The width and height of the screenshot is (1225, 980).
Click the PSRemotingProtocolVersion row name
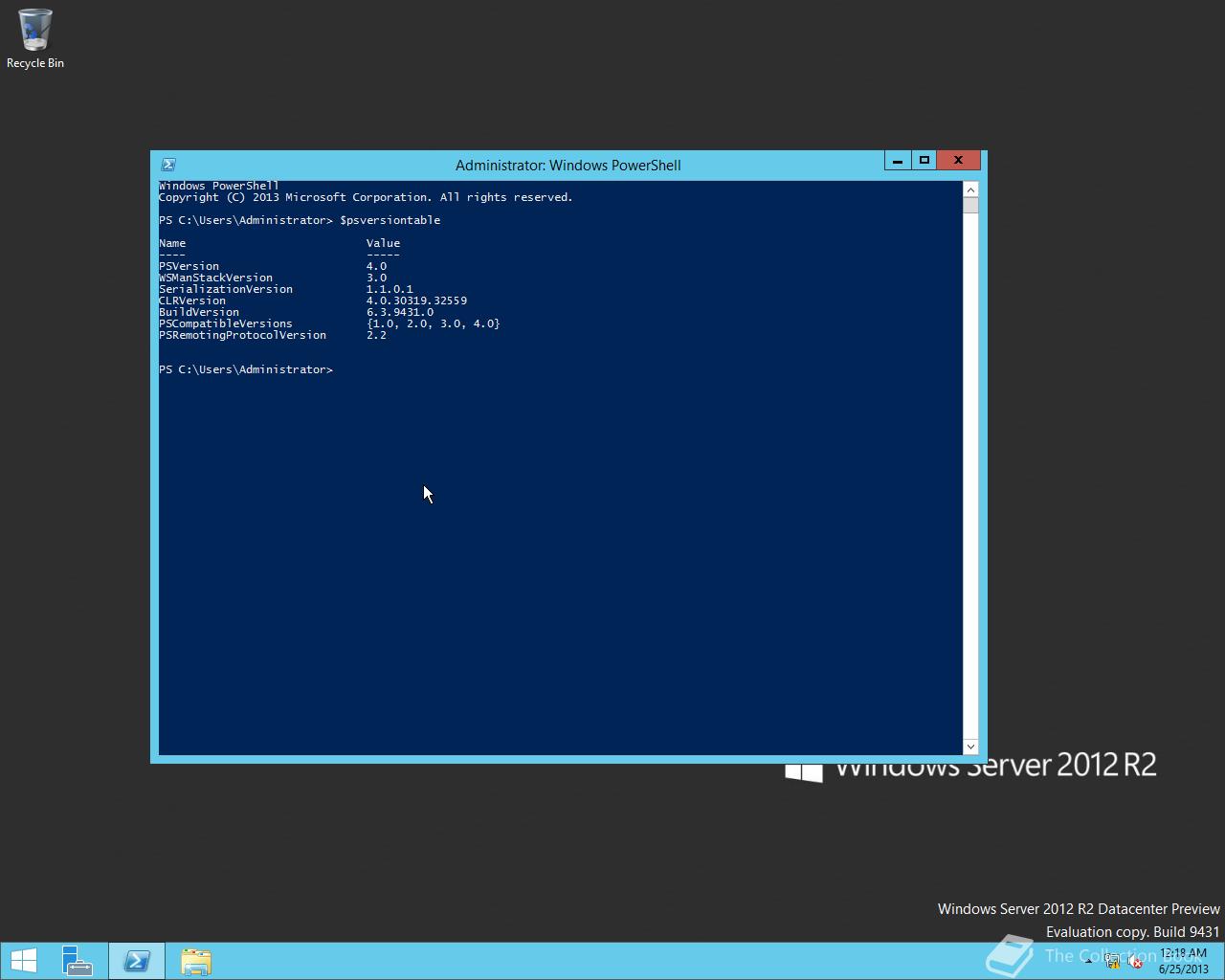click(243, 335)
